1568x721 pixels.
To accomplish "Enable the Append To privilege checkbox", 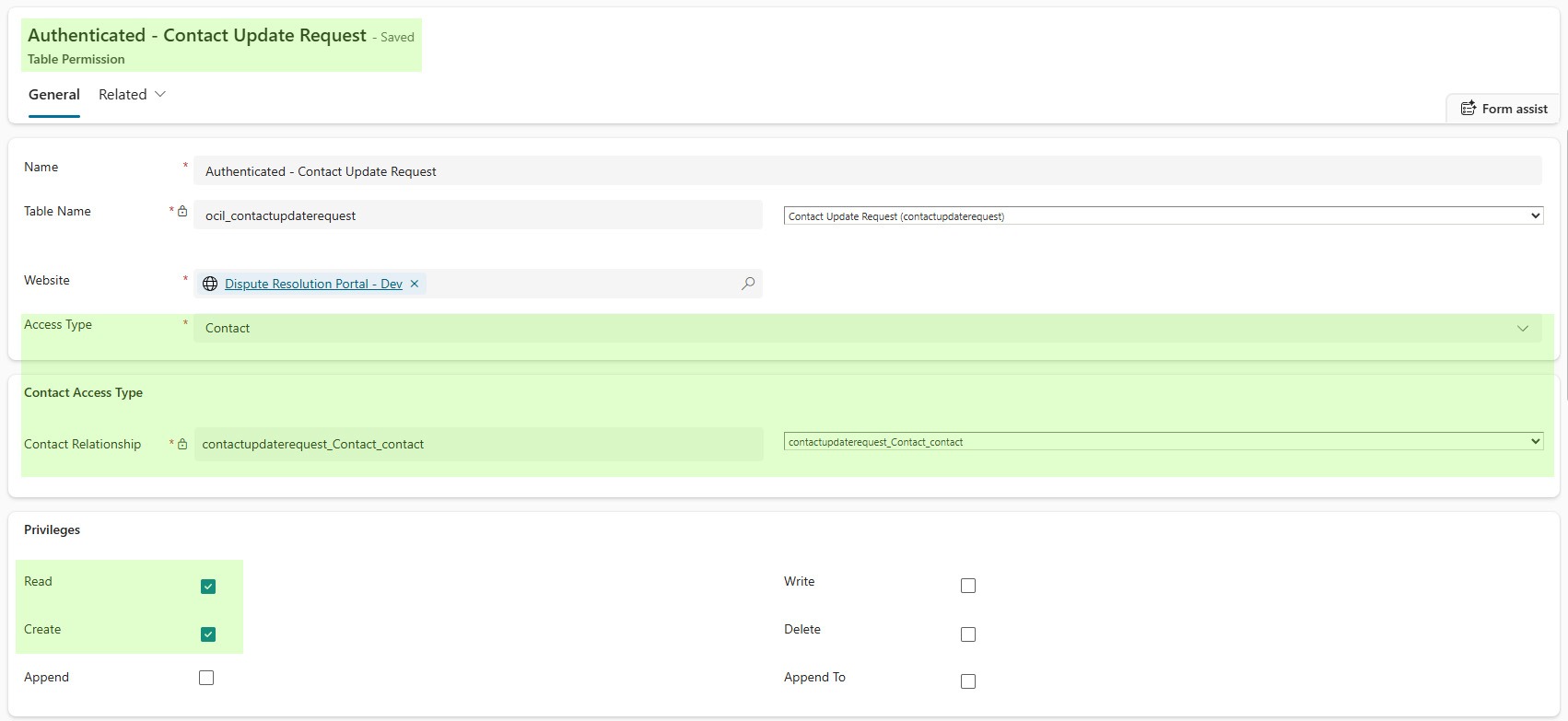I will 968,681.
